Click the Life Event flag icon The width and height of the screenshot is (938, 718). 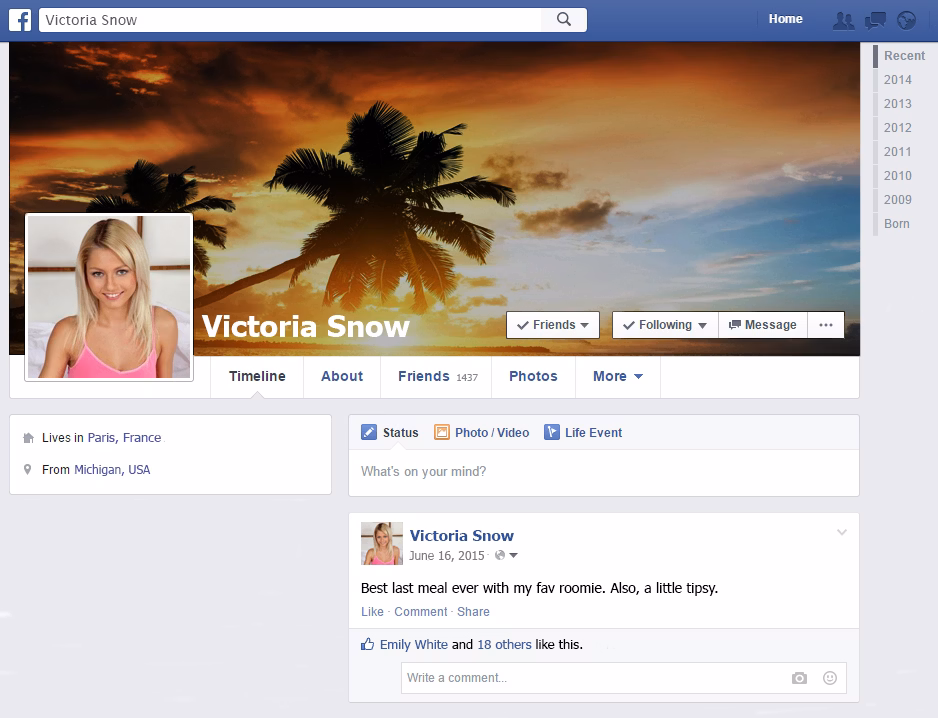(x=552, y=432)
